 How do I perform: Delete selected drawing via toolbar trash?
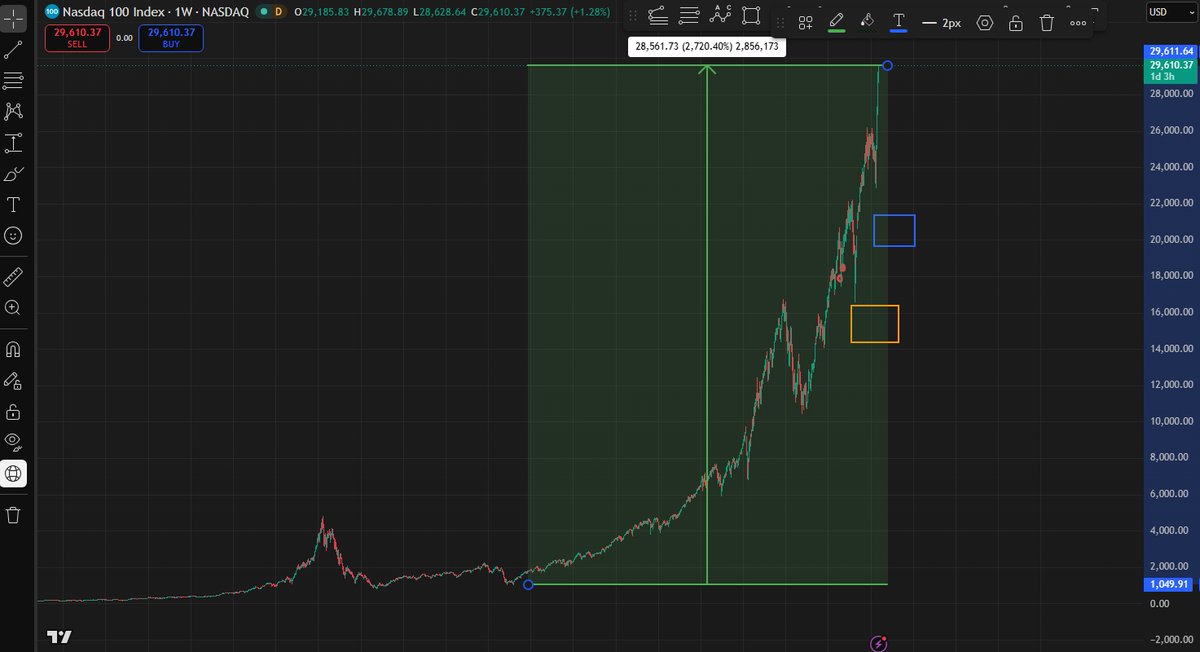[1046, 22]
